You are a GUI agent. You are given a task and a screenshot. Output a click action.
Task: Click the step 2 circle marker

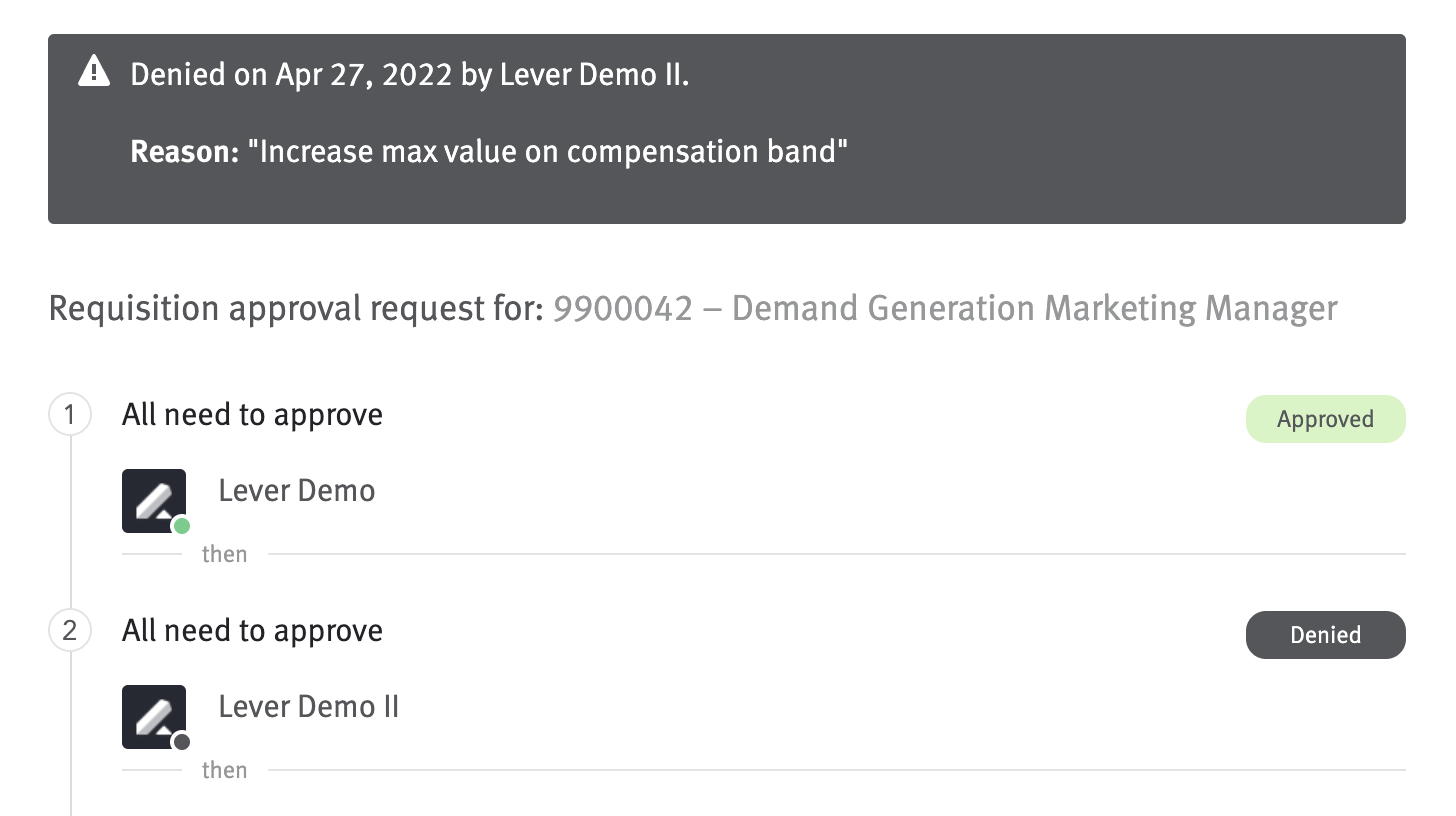tap(70, 631)
